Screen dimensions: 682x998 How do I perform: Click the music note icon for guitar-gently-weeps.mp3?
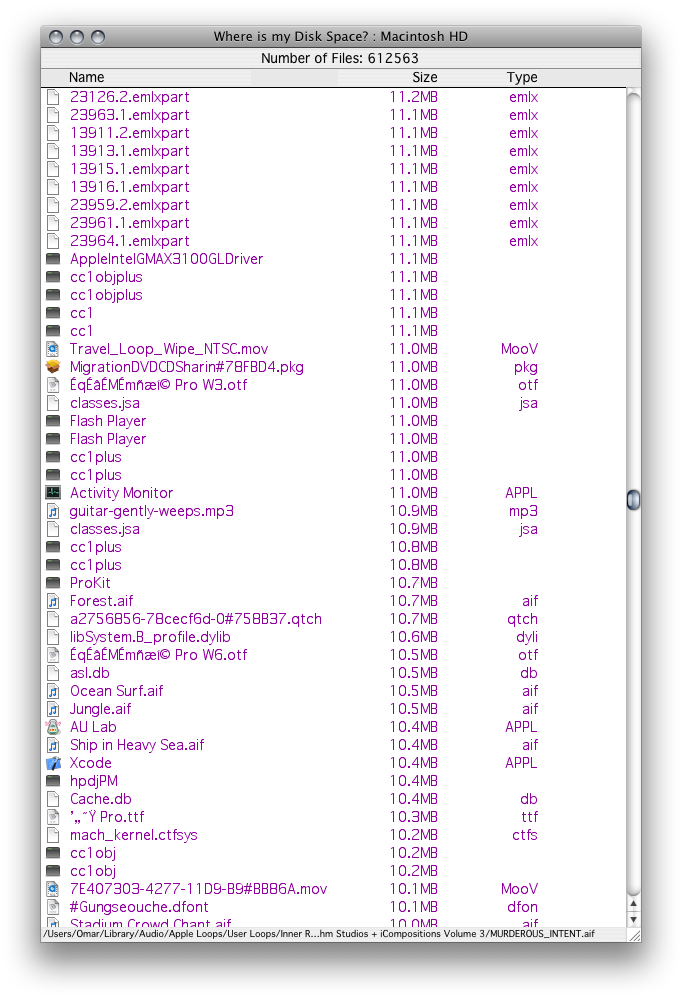53,511
